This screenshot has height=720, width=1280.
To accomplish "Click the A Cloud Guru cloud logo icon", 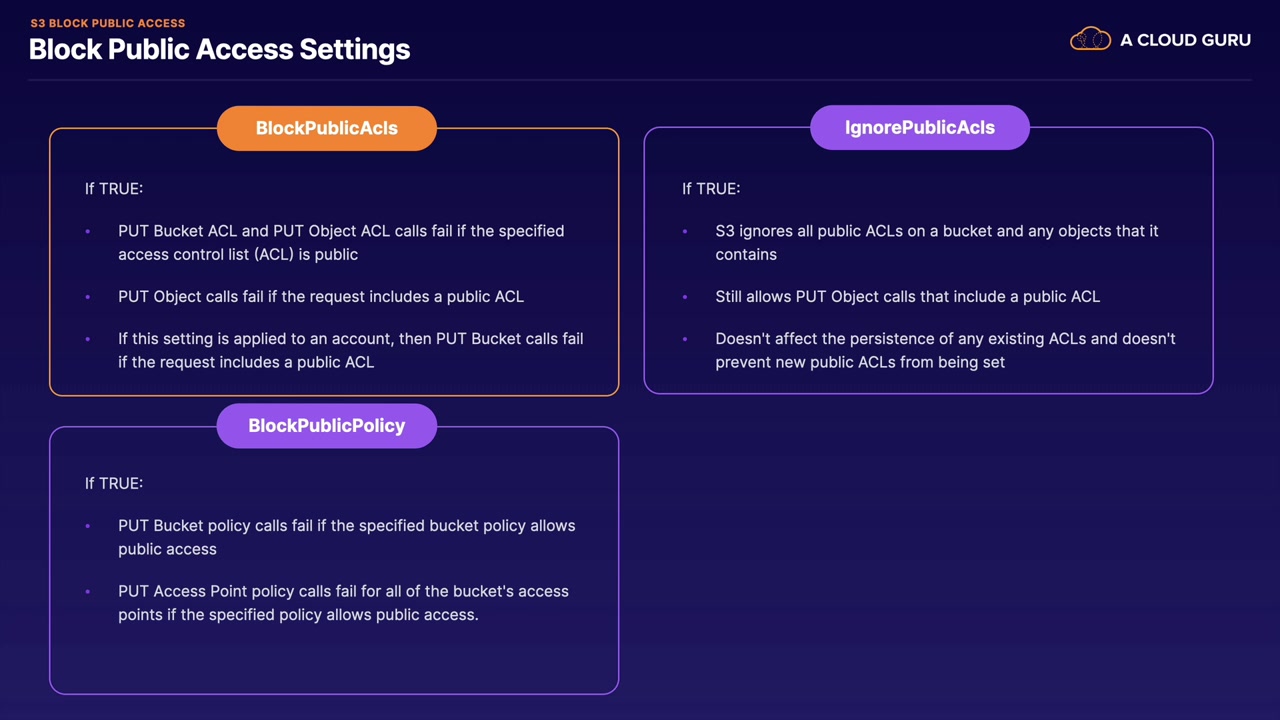I will [1090, 40].
